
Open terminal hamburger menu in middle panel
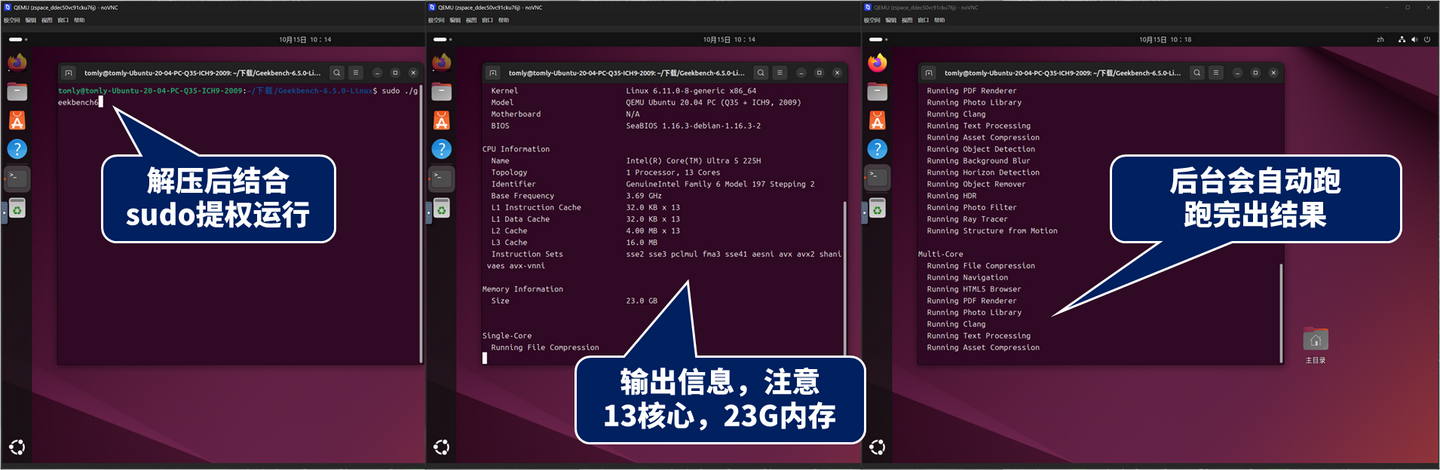780,73
